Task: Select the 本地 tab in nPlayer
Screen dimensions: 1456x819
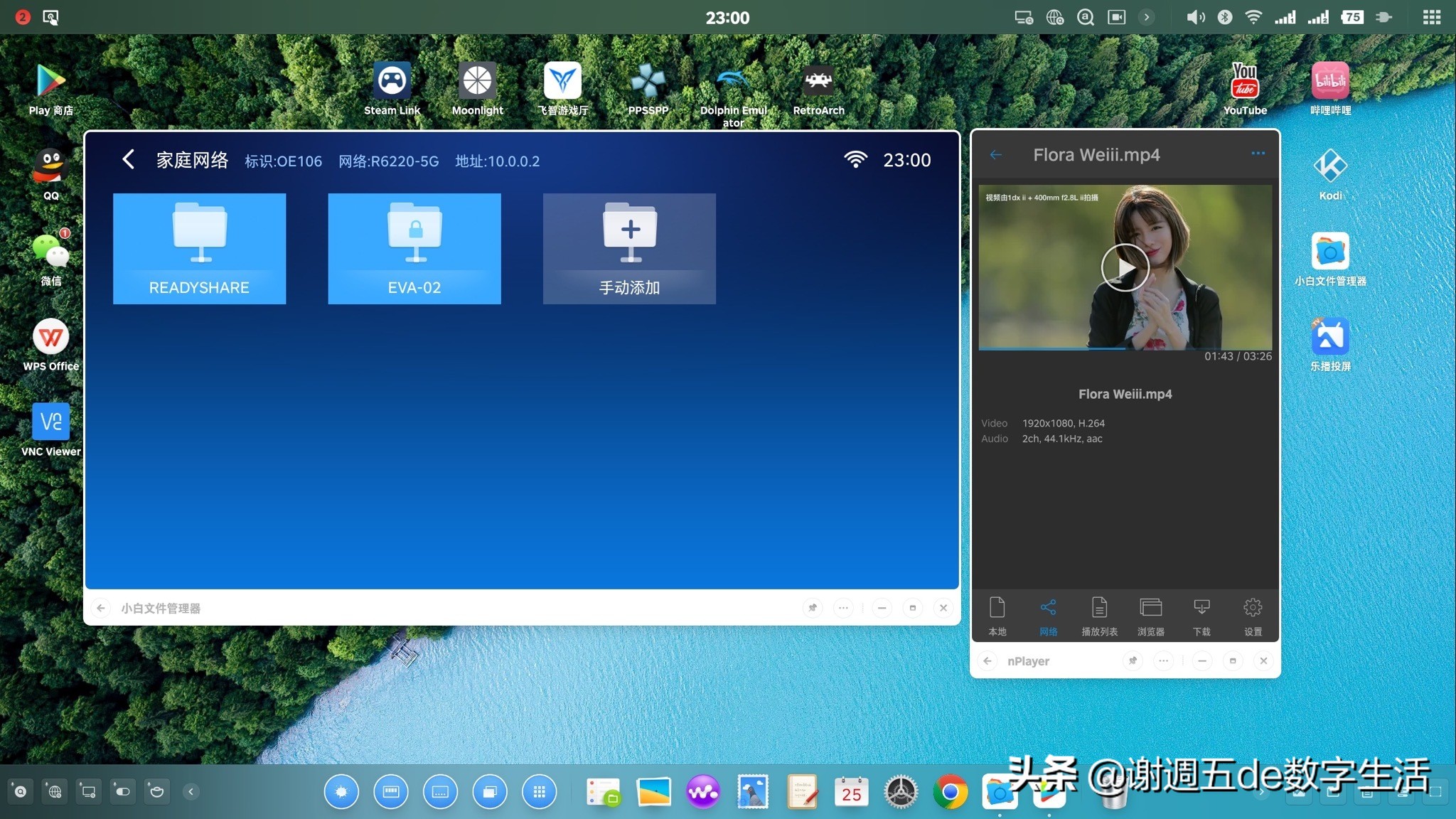Action: click(997, 616)
